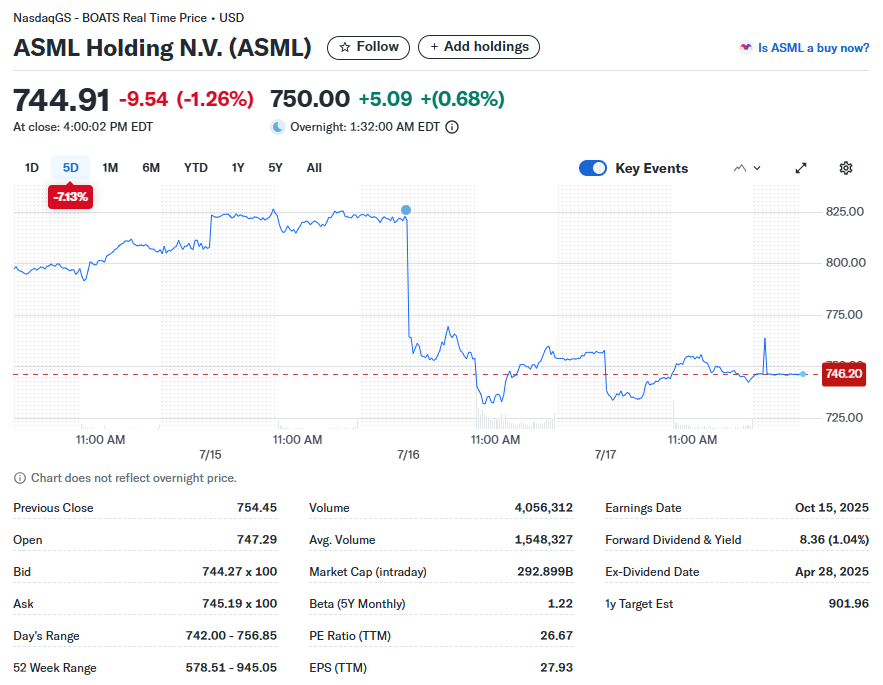Click PE Ratio (TTM) value 26.67

[556, 635]
